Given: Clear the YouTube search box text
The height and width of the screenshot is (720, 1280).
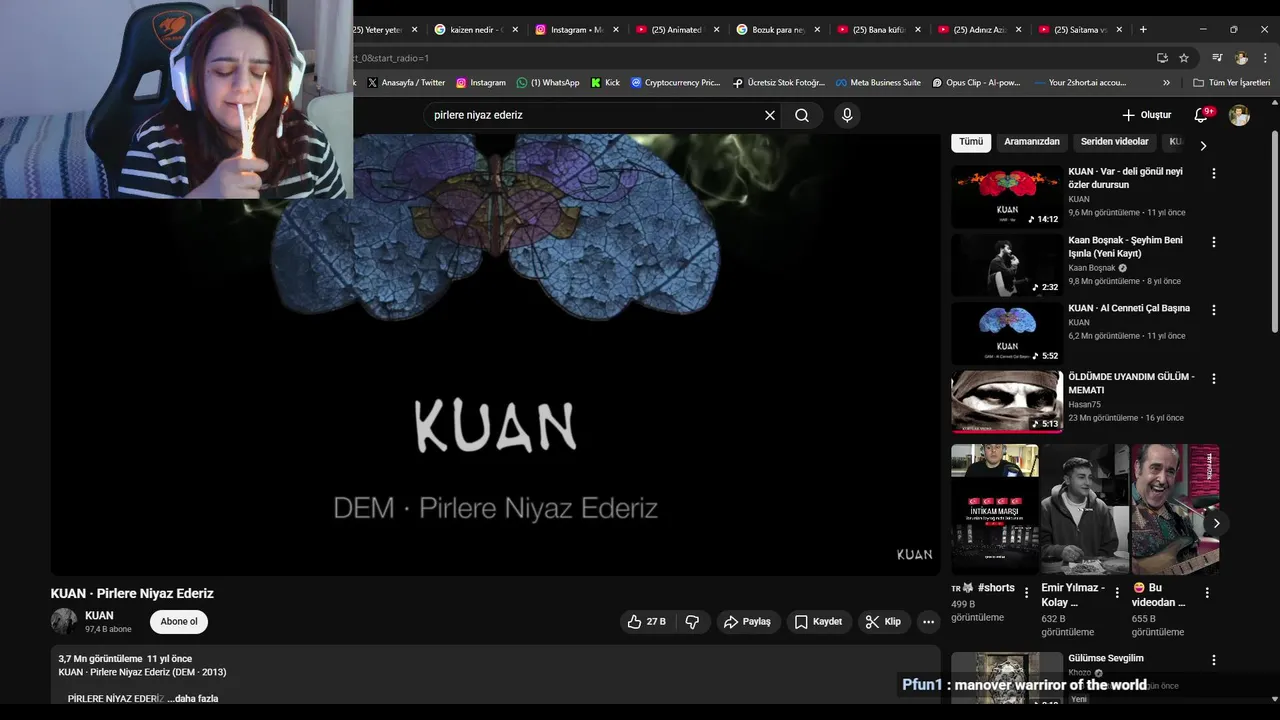Looking at the screenshot, I should [x=770, y=115].
